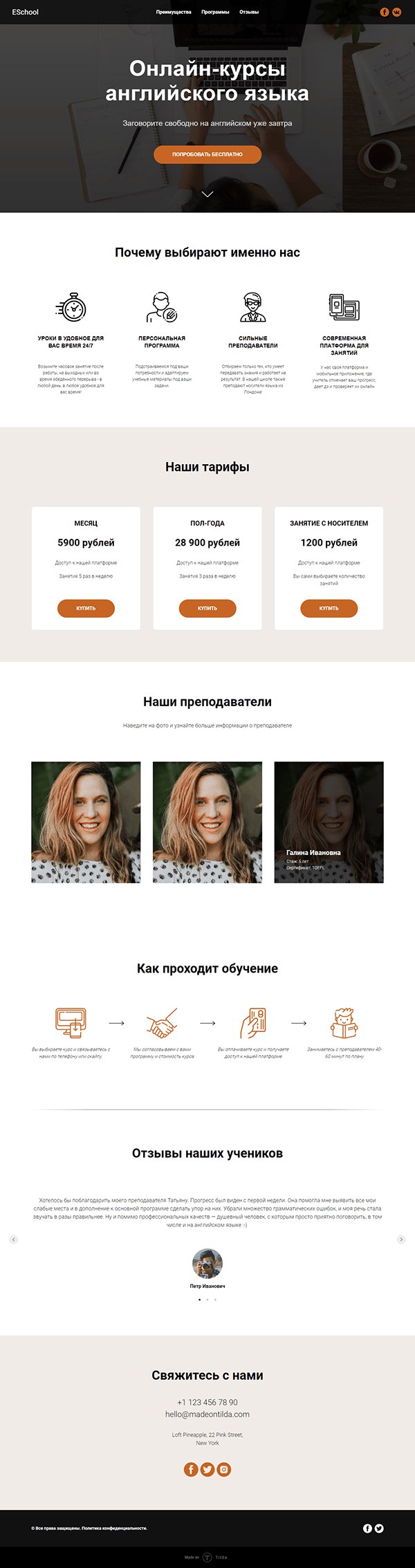Image resolution: width=415 pixels, height=1568 pixels.
Task: Show the previous review with left arrow
Action: (13, 1239)
